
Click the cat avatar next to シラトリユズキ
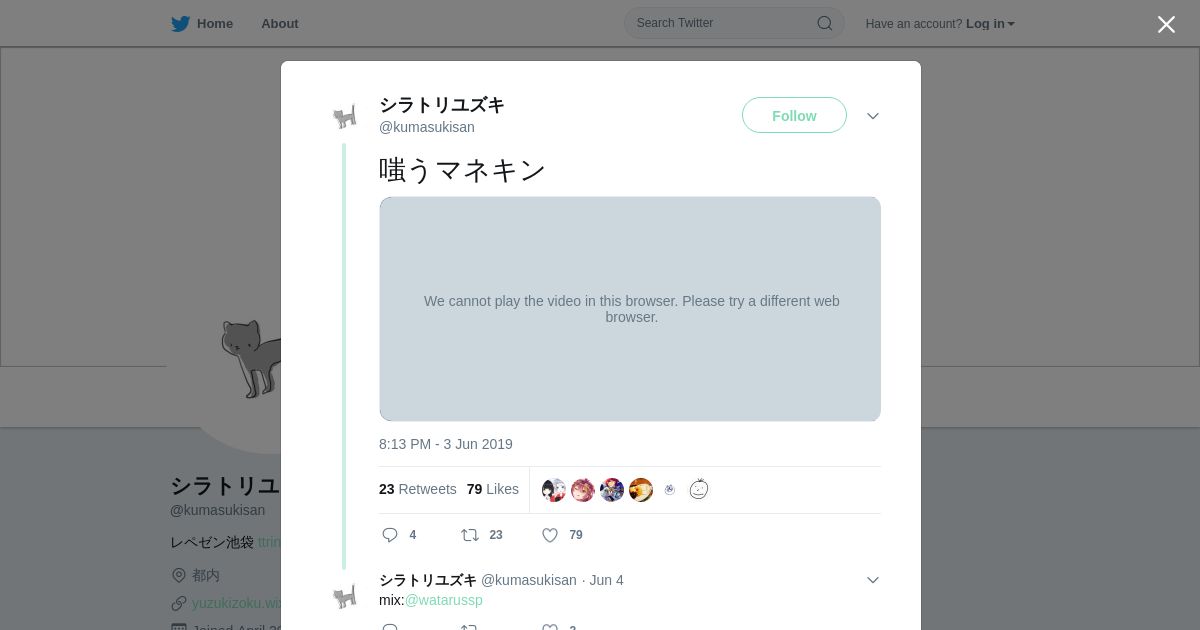tap(345, 117)
